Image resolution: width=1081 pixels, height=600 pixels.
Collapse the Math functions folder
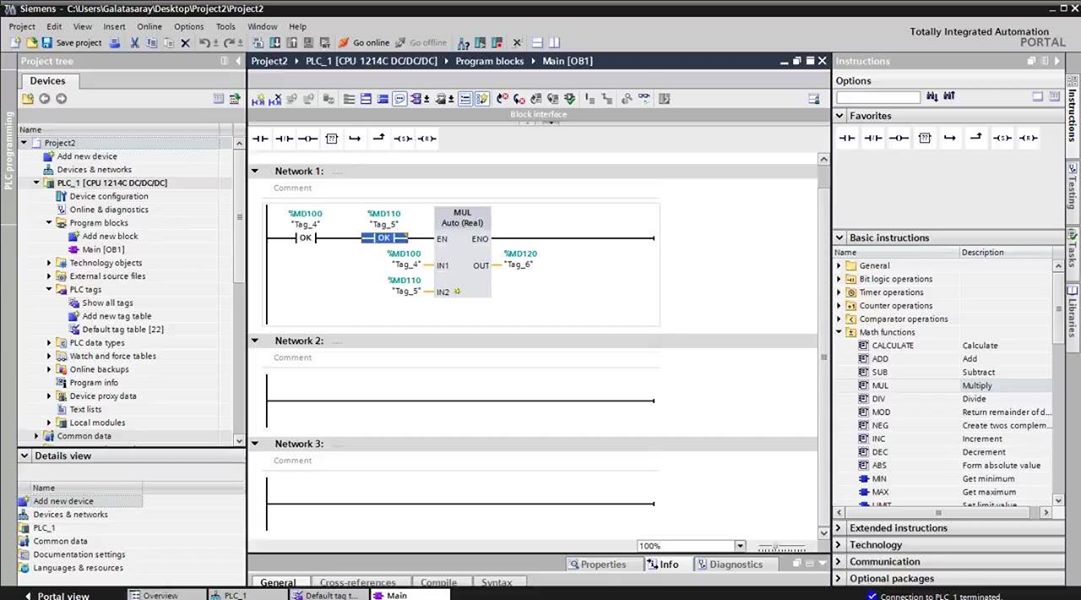839,332
